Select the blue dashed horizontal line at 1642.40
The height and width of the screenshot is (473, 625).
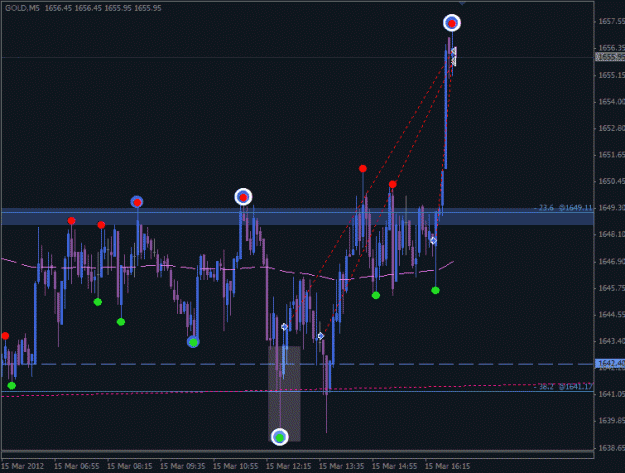[x=297, y=364]
